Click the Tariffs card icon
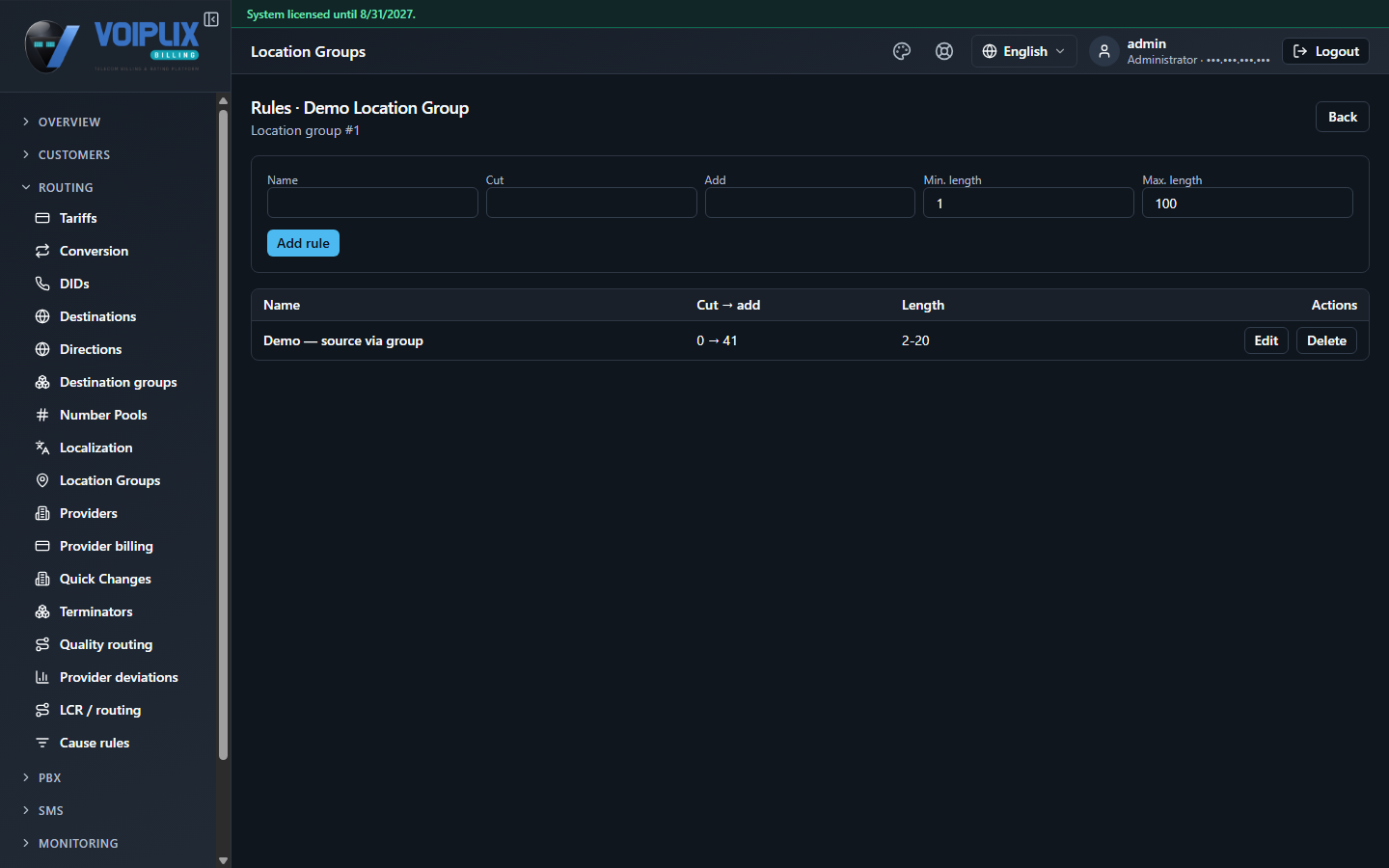This screenshot has height=868, width=1389. 42,218
